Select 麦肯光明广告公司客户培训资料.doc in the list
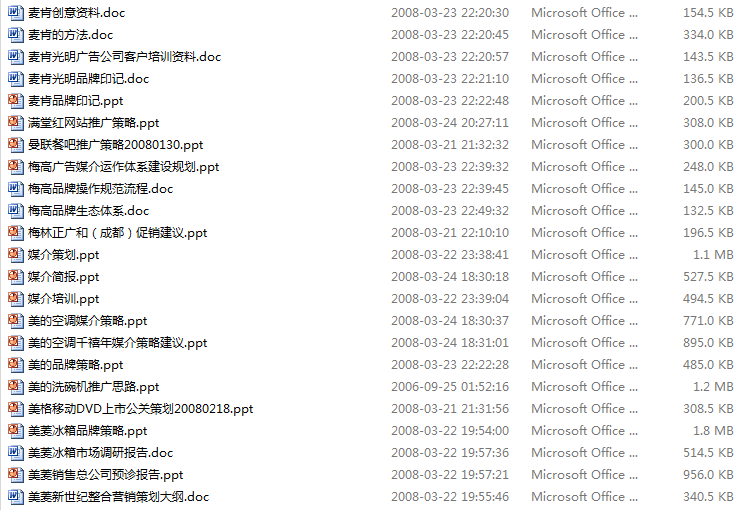Screen dimensions: 752x510 click(125, 57)
